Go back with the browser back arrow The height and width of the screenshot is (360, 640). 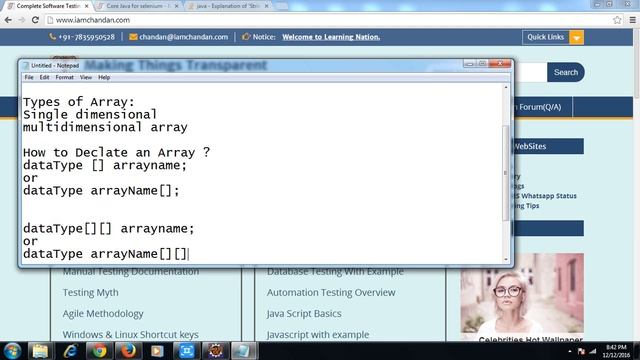point(8,20)
